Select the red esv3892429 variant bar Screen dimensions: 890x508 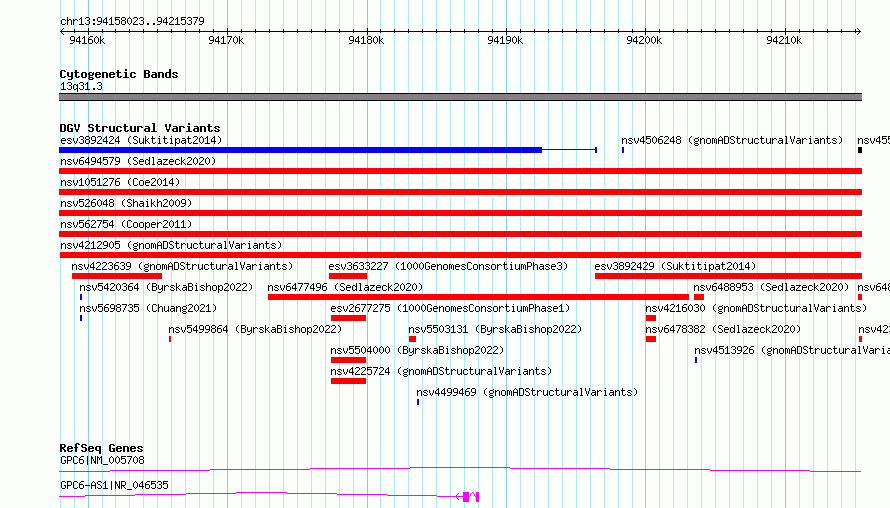(728, 276)
